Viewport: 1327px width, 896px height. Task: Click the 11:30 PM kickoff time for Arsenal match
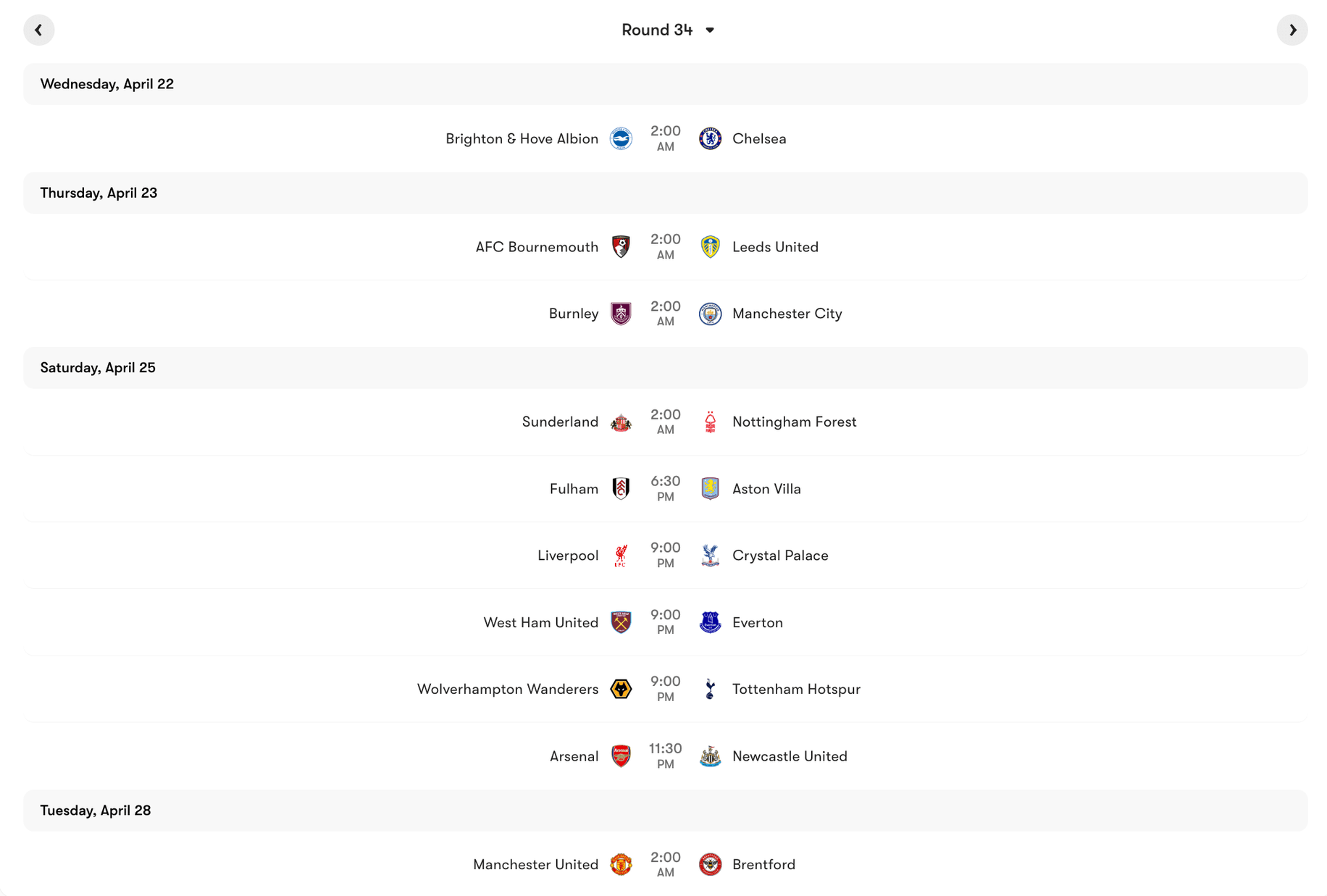[x=665, y=755]
